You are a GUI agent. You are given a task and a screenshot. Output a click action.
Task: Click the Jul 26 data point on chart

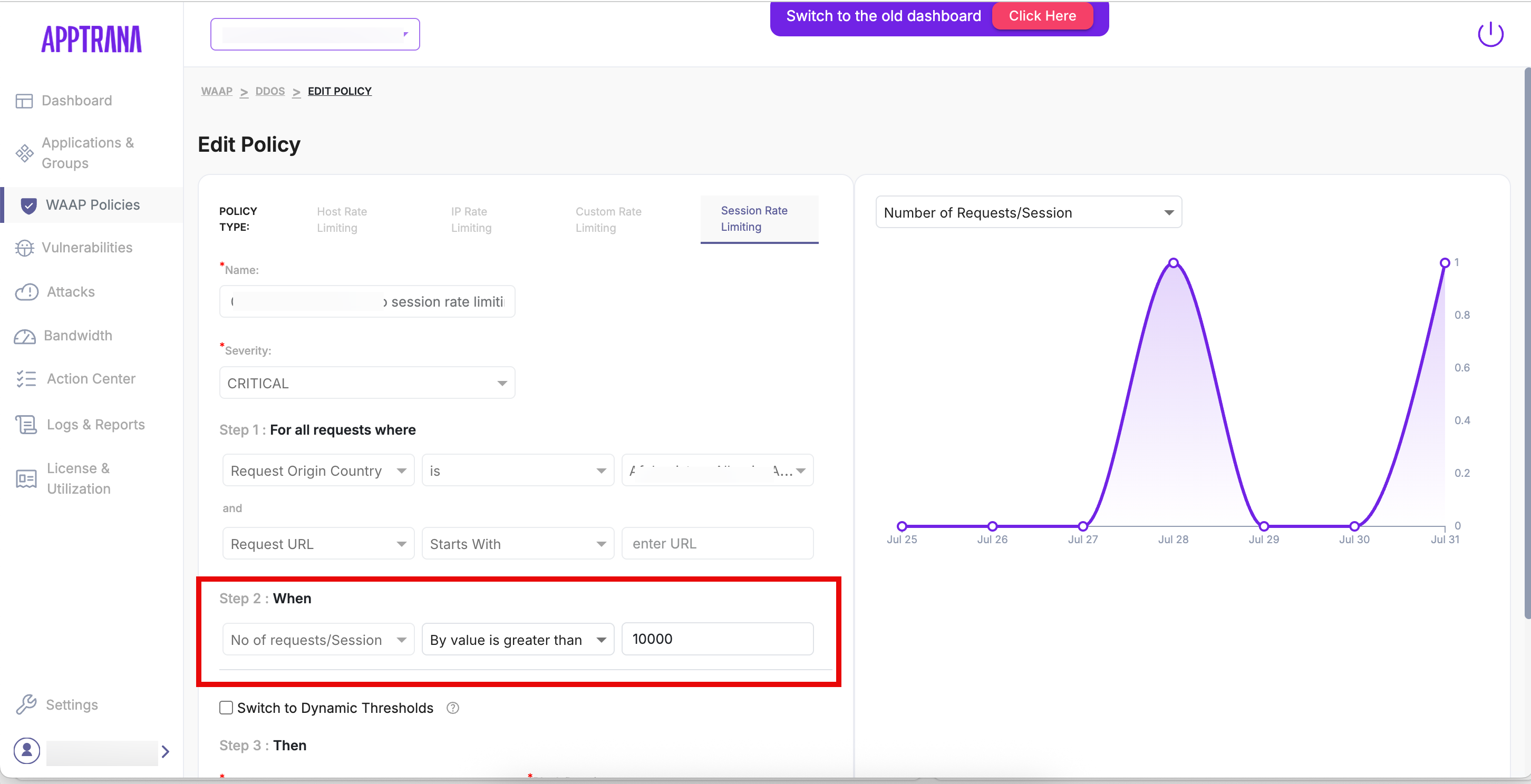click(x=993, y=526)
